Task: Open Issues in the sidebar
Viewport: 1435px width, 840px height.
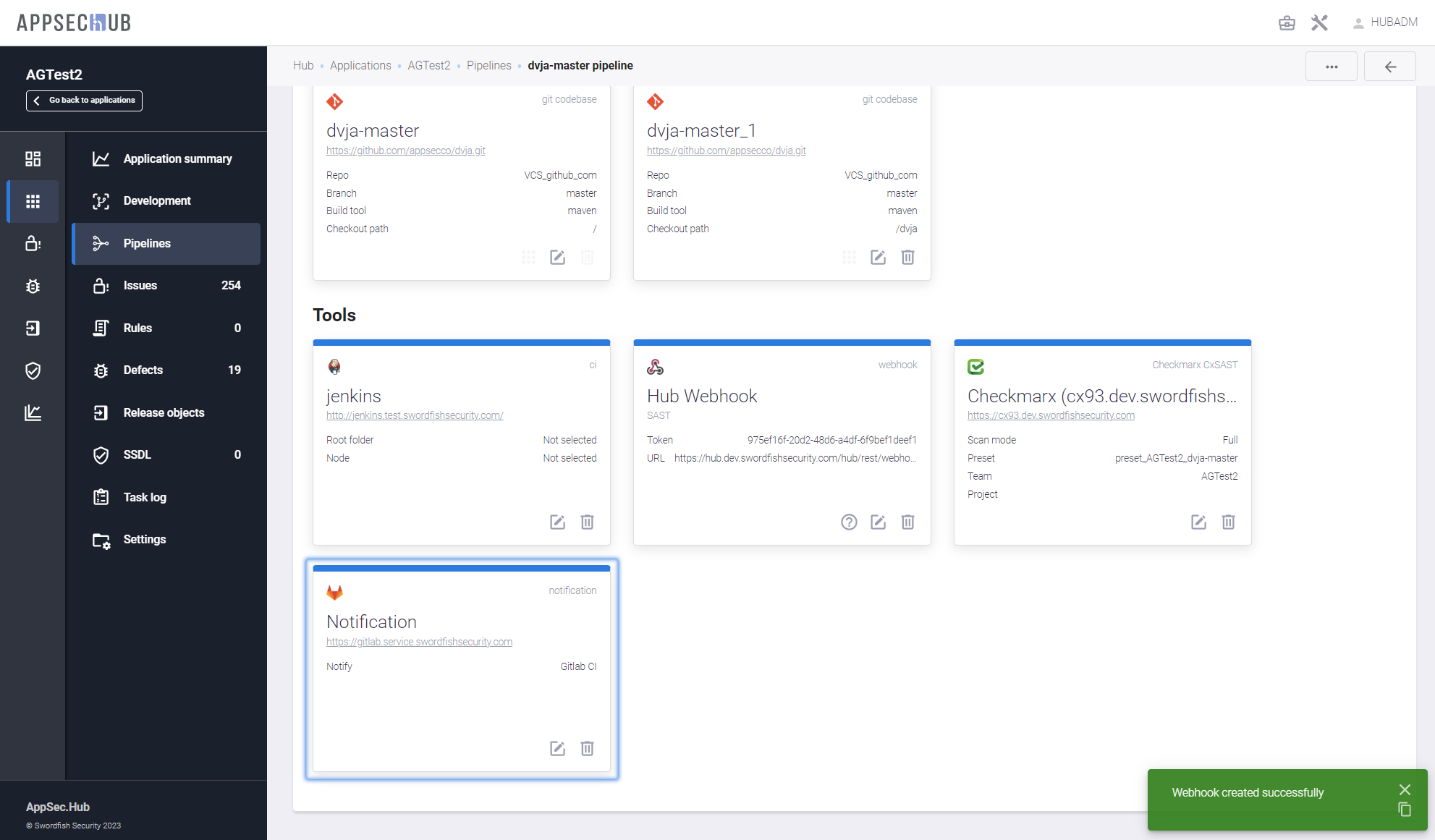Action: coord(140,286)
